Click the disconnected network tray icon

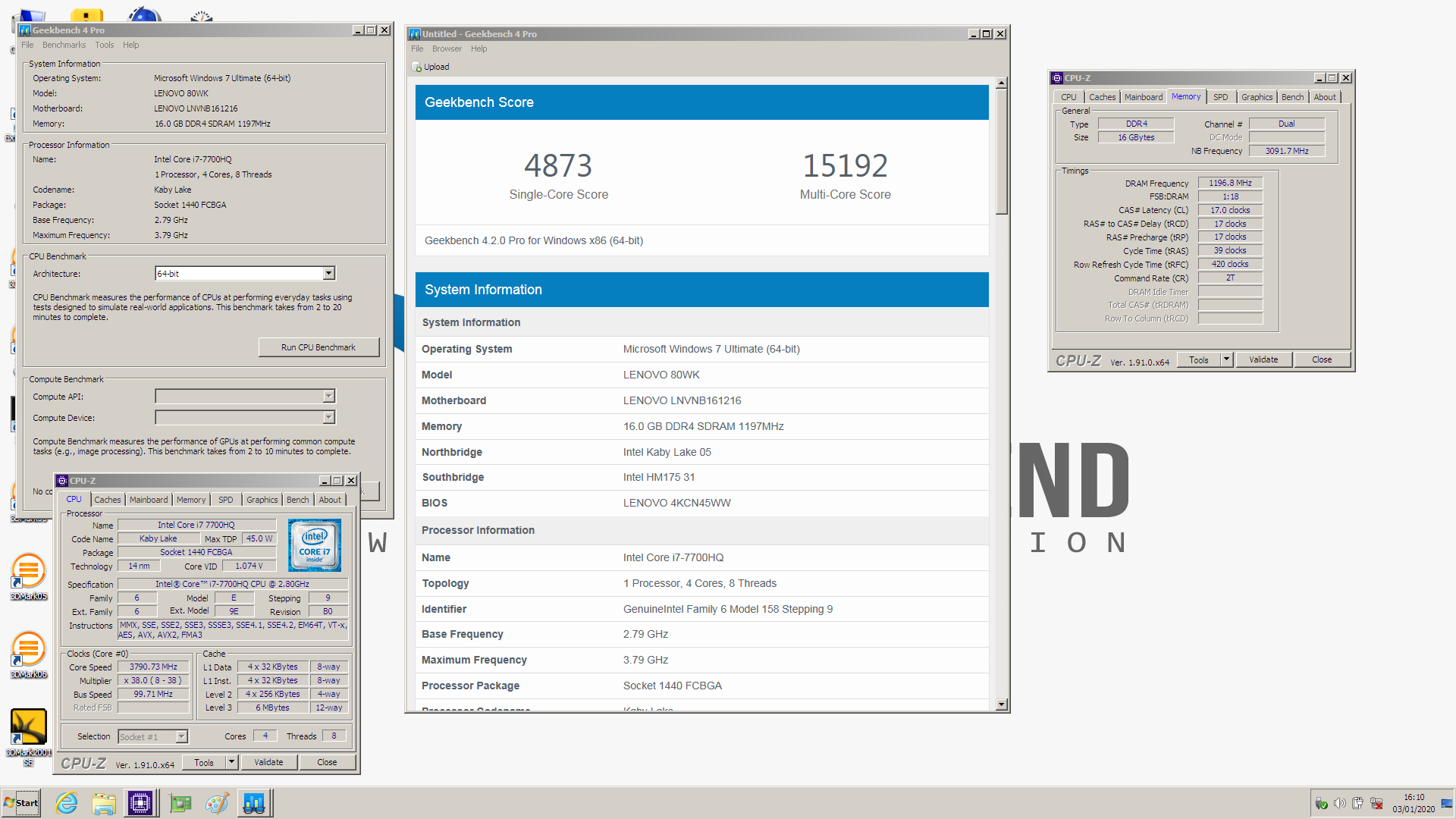point(1376,804)
